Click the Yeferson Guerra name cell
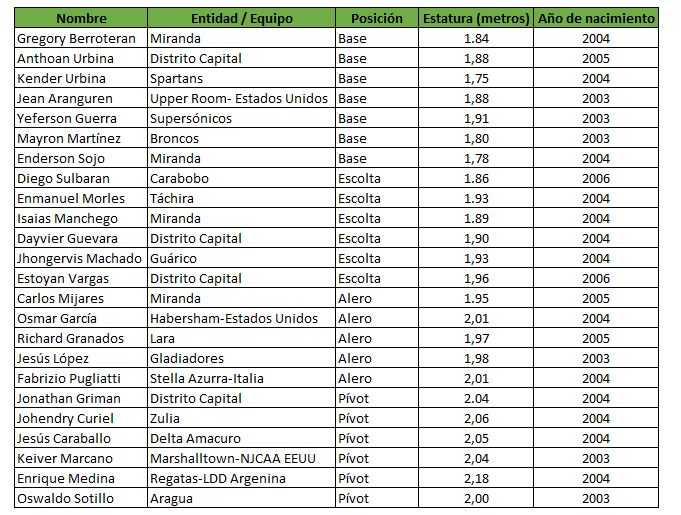Image resolution: width=681 pixels, height=515 pixels. coord(81,118)
